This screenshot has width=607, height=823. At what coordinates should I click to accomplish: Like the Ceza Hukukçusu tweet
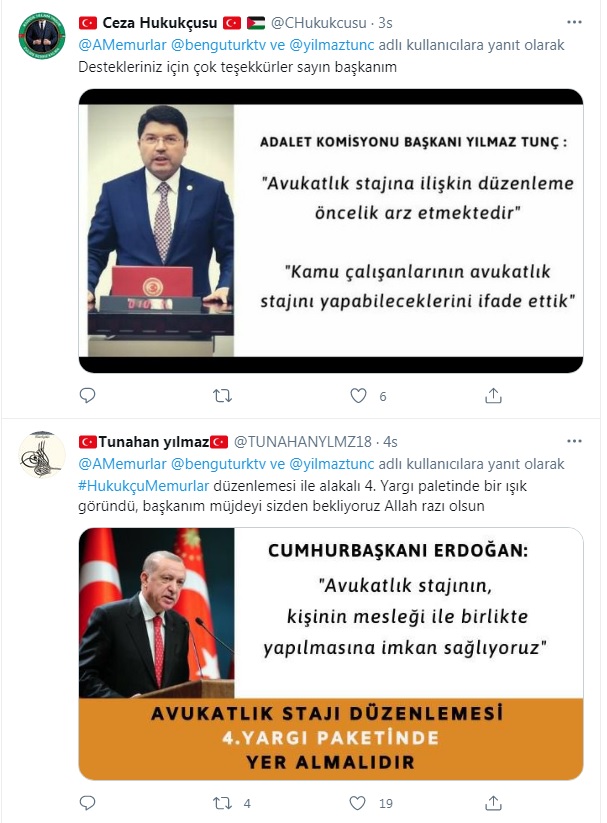(358, 395)
